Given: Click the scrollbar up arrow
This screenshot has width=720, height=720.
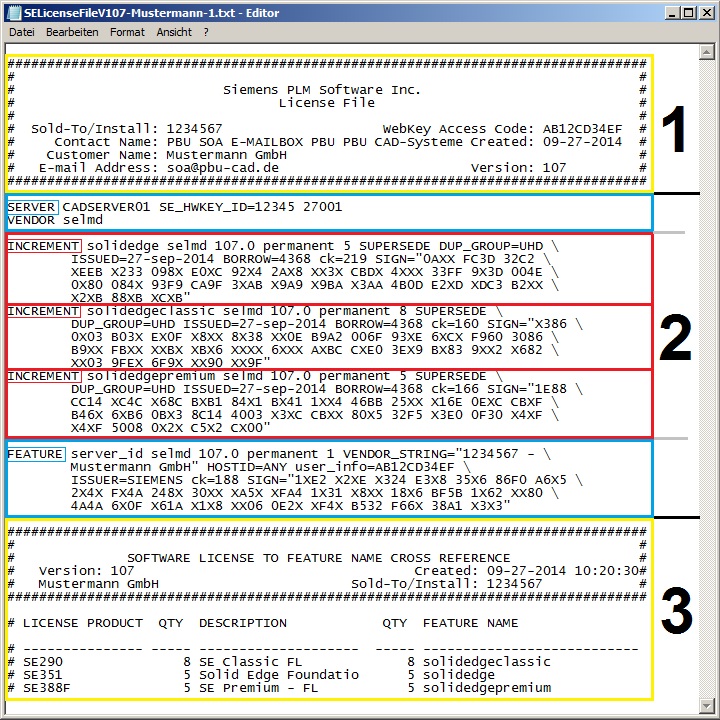Looking at the screenshot, I should [706, 51].
